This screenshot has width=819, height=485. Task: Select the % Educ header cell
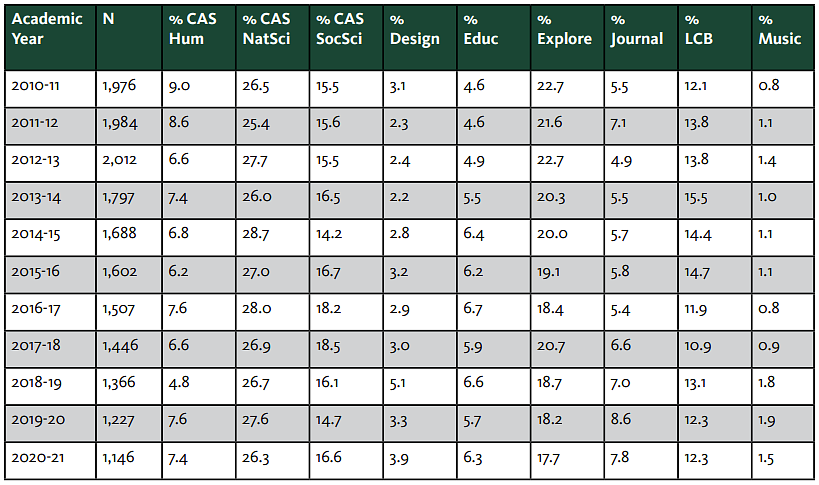point(492,38)
